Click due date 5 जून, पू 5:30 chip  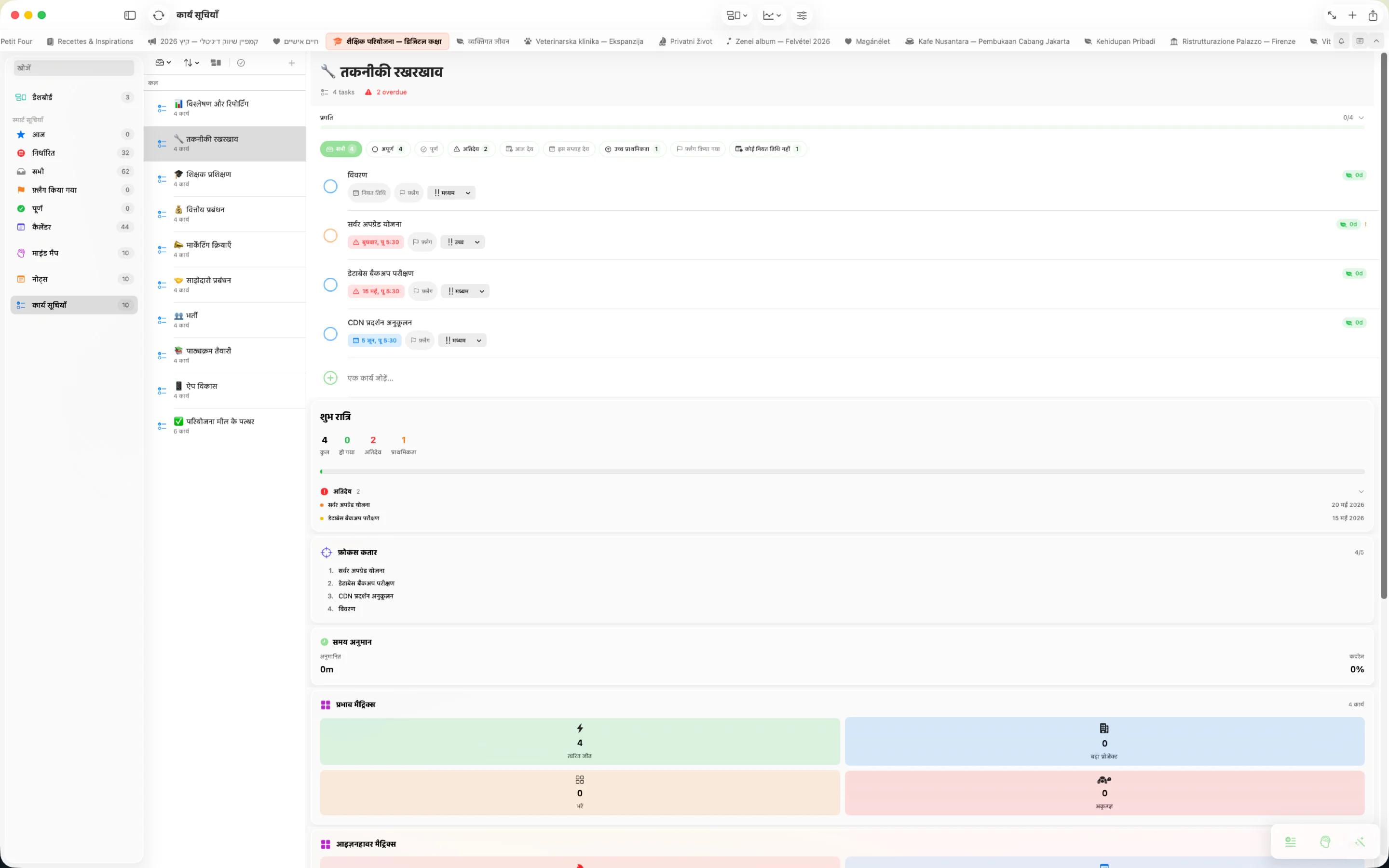click(374, 340)
